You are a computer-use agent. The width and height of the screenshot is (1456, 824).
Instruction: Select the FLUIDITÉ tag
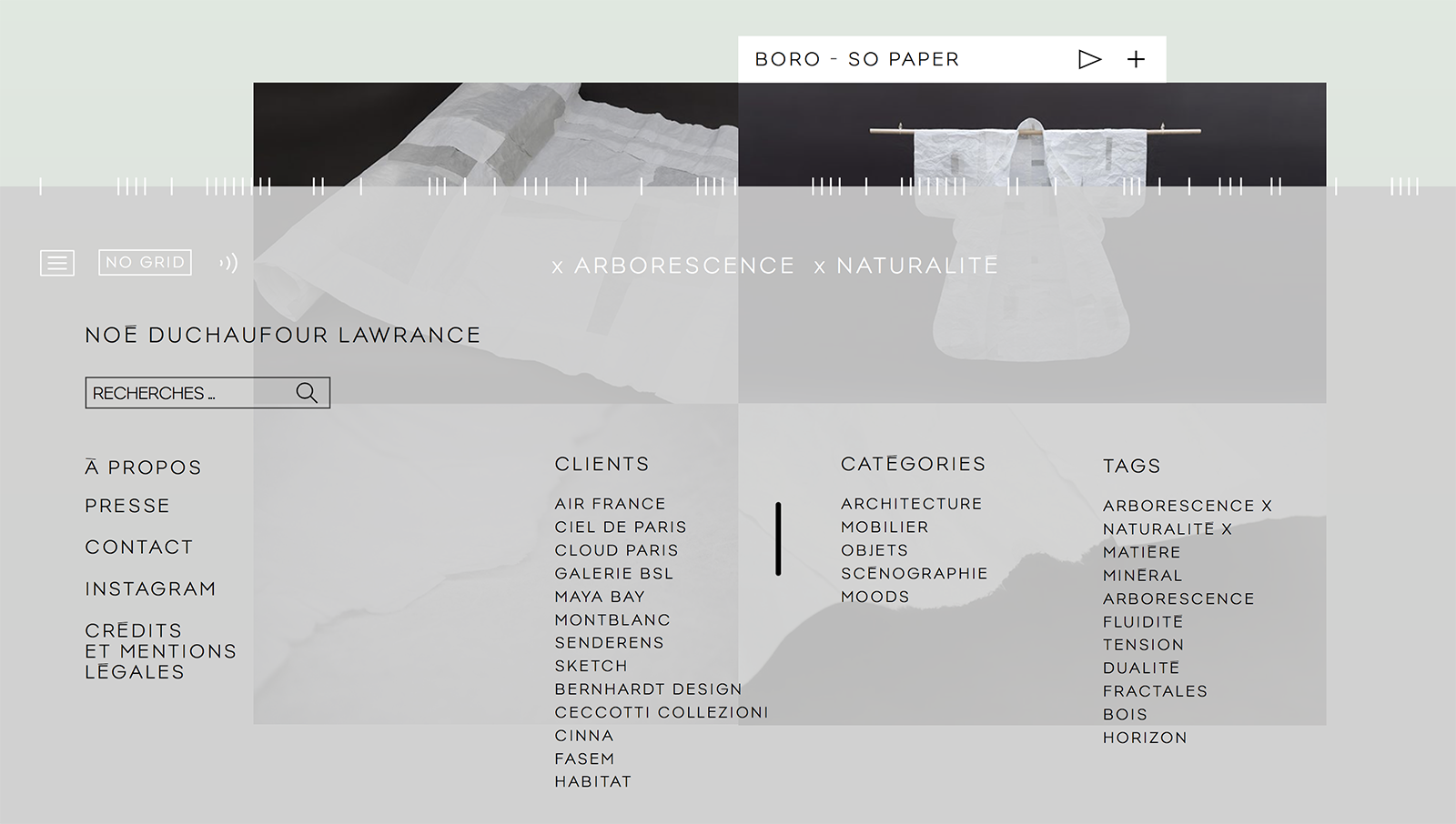click(x=1142, y=621)
